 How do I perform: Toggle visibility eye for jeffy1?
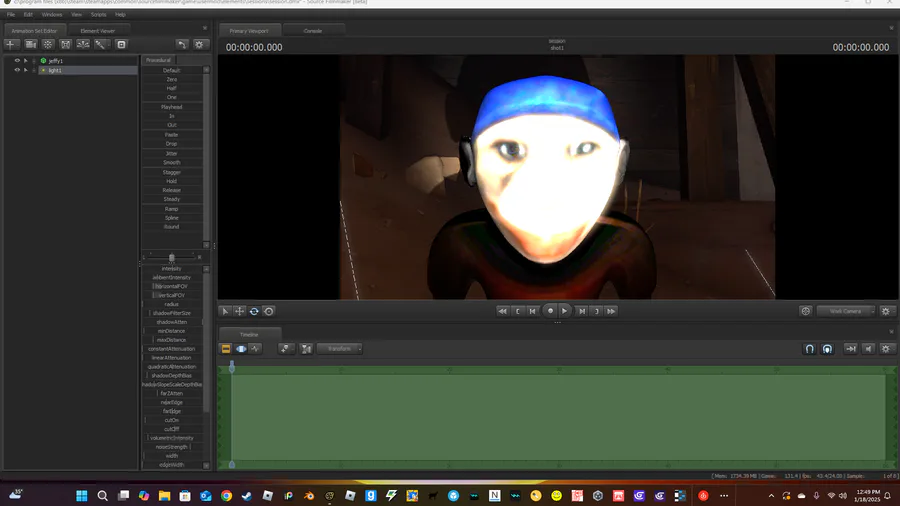(17, 60)
